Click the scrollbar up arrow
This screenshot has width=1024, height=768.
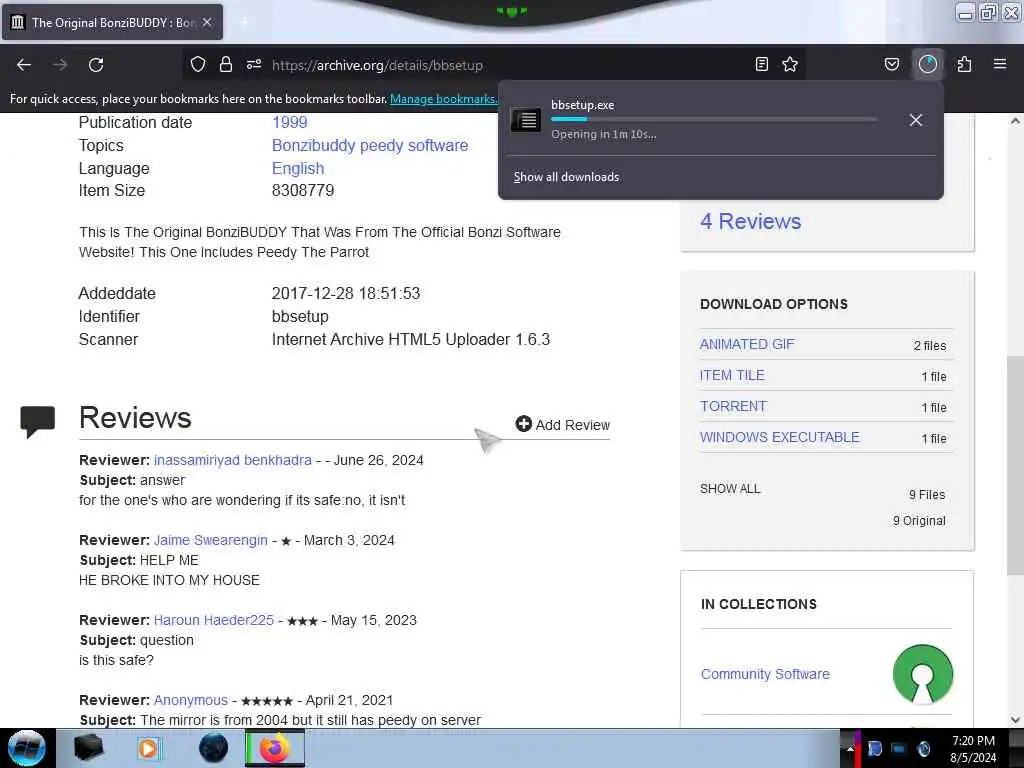point(1015,121)
